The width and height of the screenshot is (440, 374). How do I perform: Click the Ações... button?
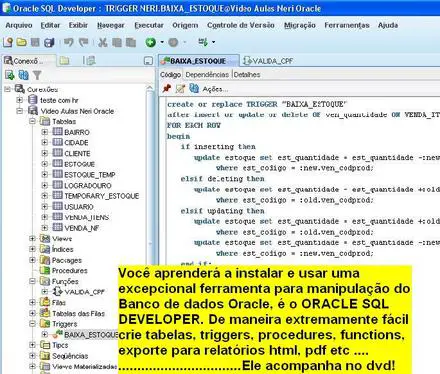click(215, 89)
